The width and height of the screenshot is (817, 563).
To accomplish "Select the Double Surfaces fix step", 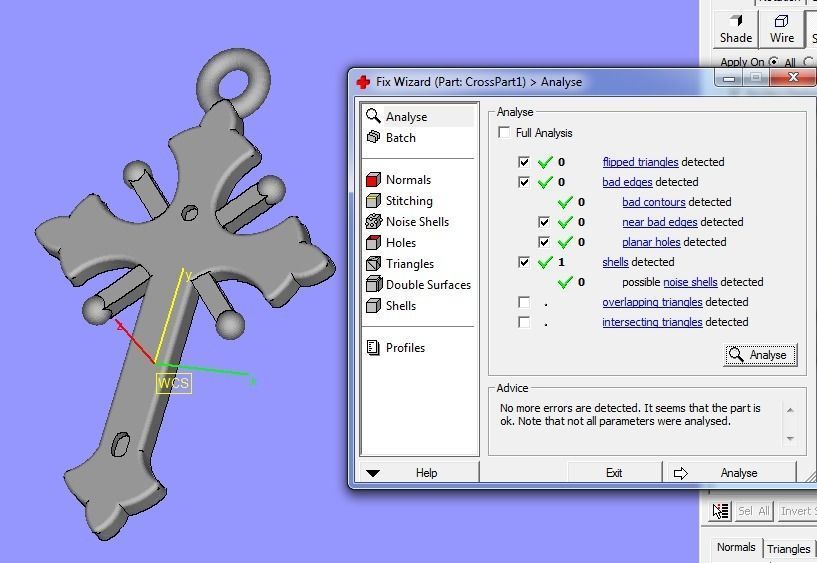I will (x=419, y=284).
